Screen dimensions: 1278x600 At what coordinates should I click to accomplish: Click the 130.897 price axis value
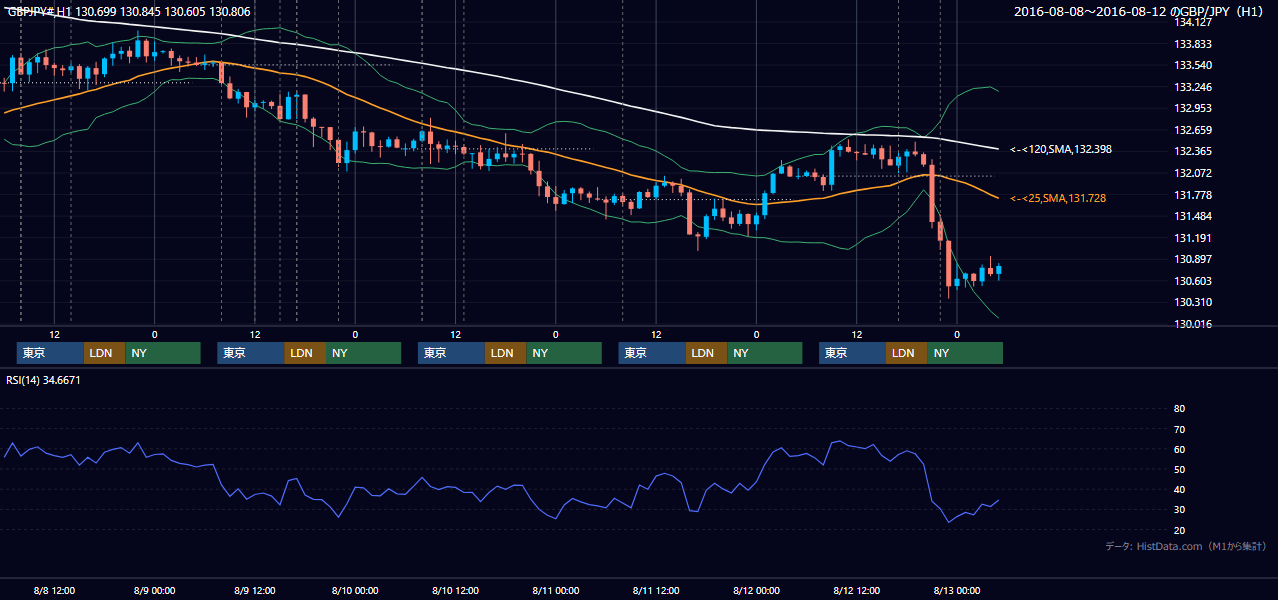[1192, 259]
